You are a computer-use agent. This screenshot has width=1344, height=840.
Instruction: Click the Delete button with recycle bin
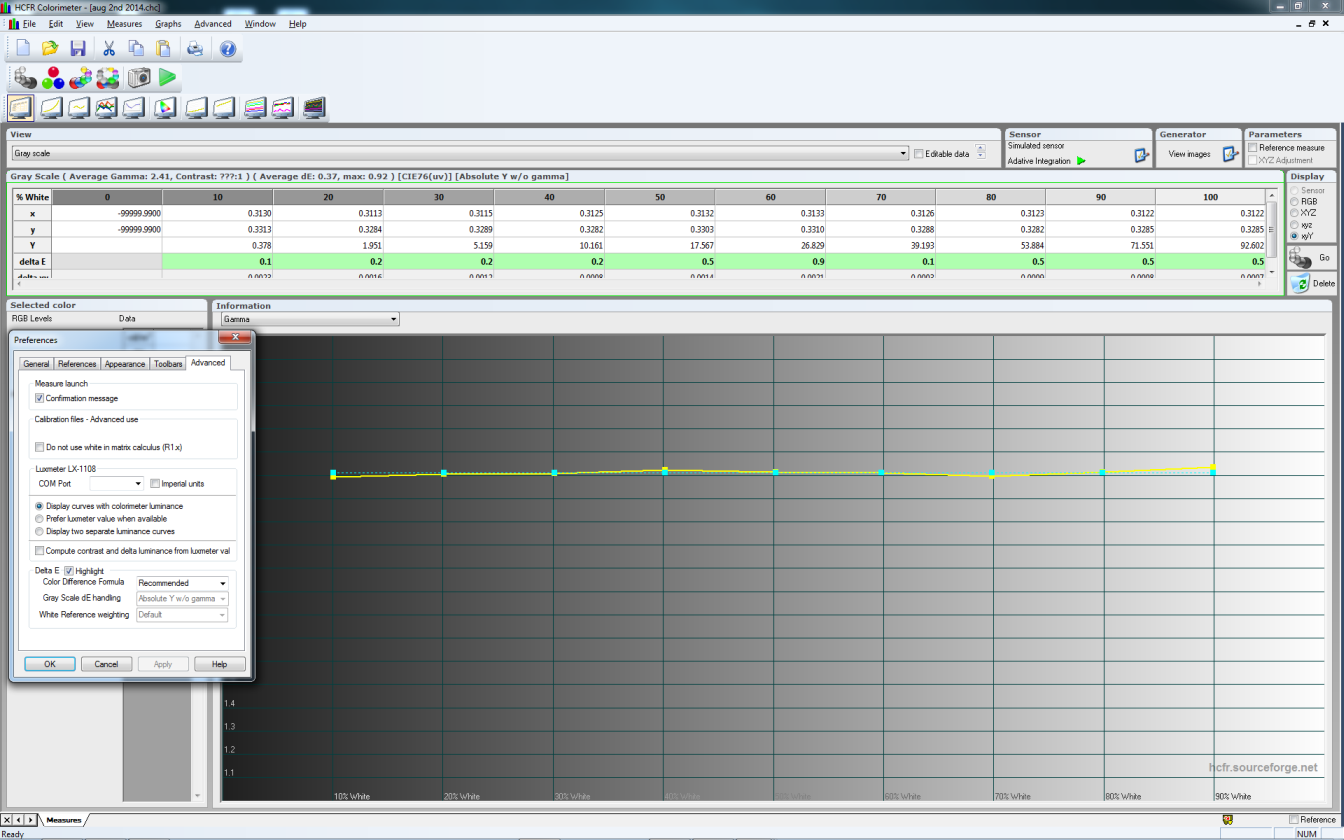click(1312, 283)
